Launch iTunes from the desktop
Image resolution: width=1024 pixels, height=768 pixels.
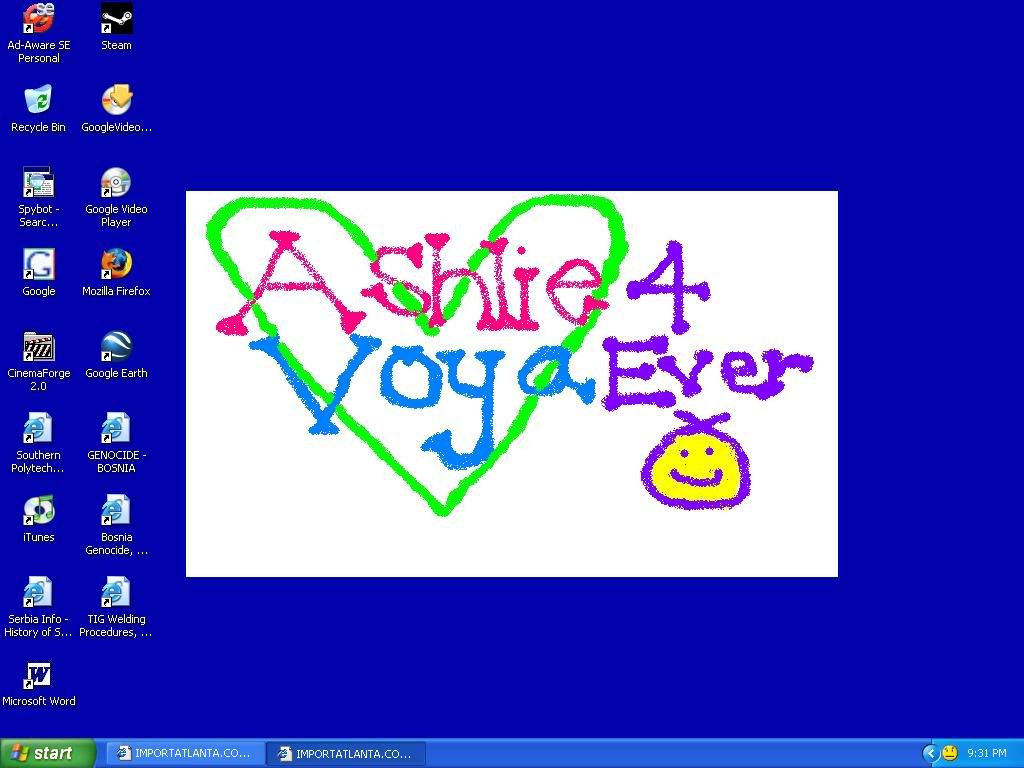click(38, 511)
